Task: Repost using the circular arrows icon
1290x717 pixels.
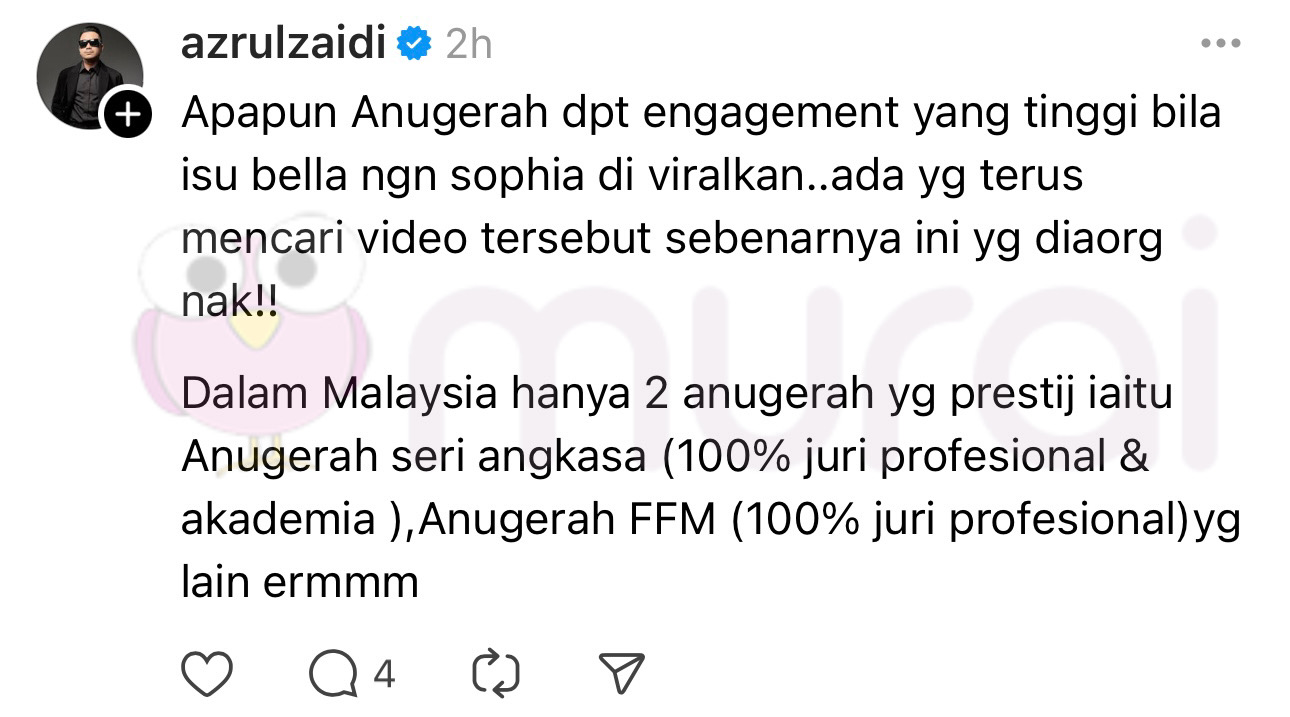Action: pyautogui.click(x=497, y=675)
